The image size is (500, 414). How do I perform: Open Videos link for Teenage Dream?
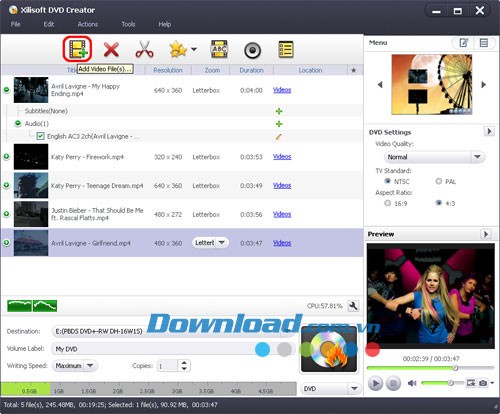[x=282, y=185]
